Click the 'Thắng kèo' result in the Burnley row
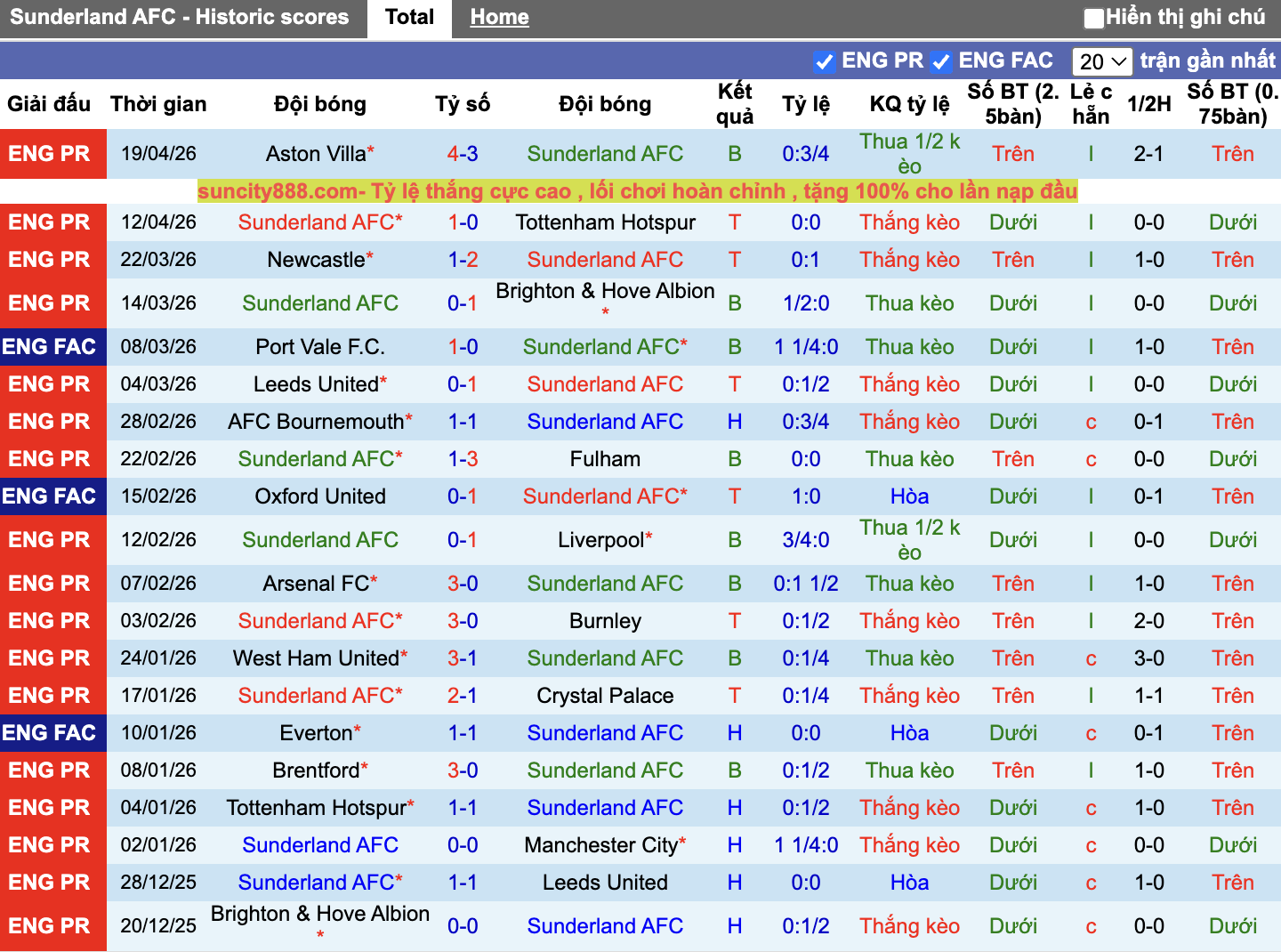The height and width of the screenshot is (952, 1281). (909, 620)
